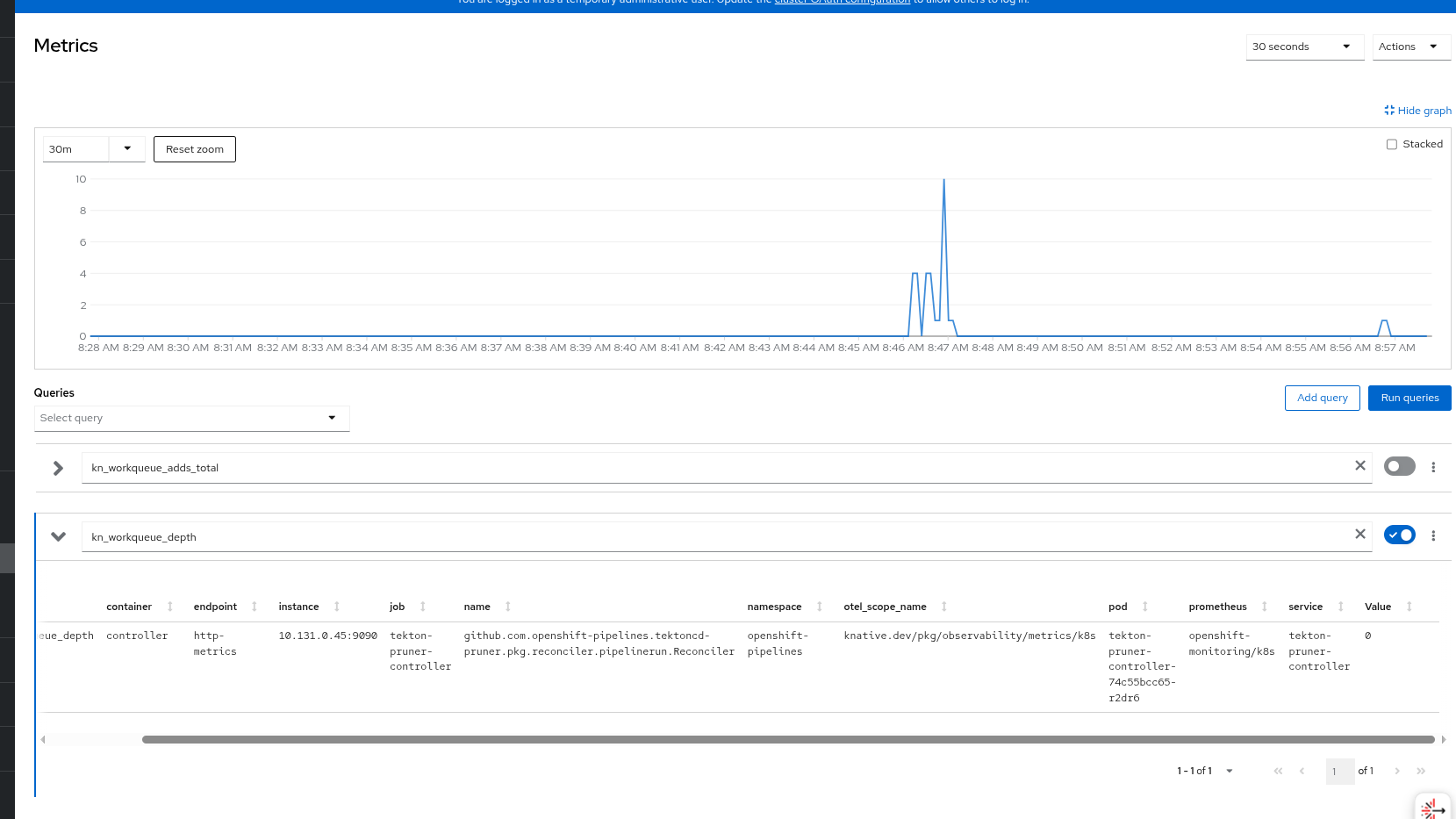Open the Actions menu

1410,47
